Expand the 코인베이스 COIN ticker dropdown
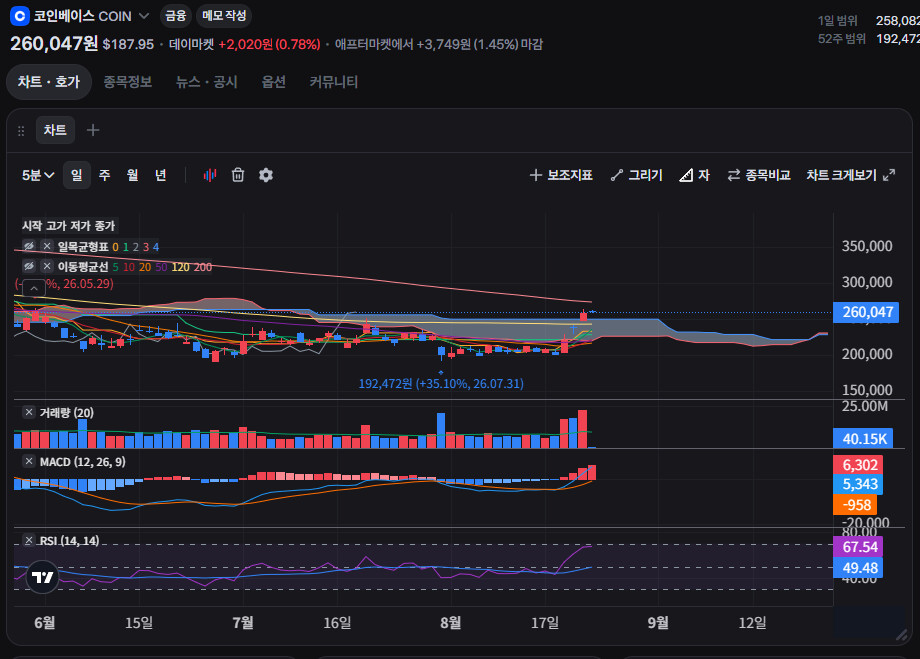The width and height of the screenshot is (920, 659). pos(144,16)
